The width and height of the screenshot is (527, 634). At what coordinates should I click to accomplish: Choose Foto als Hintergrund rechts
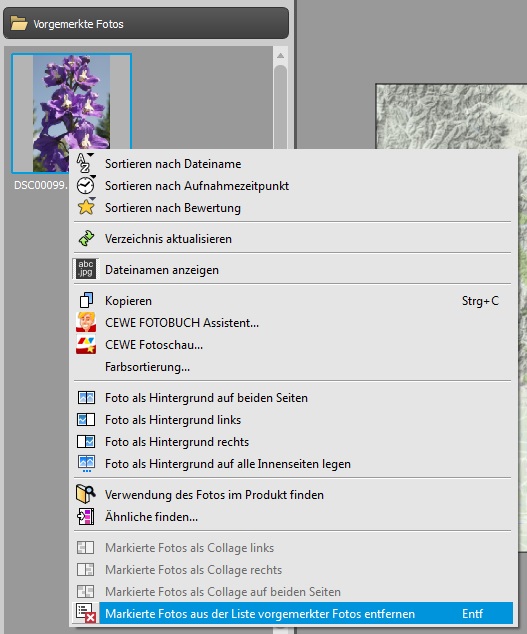(177, 442)
